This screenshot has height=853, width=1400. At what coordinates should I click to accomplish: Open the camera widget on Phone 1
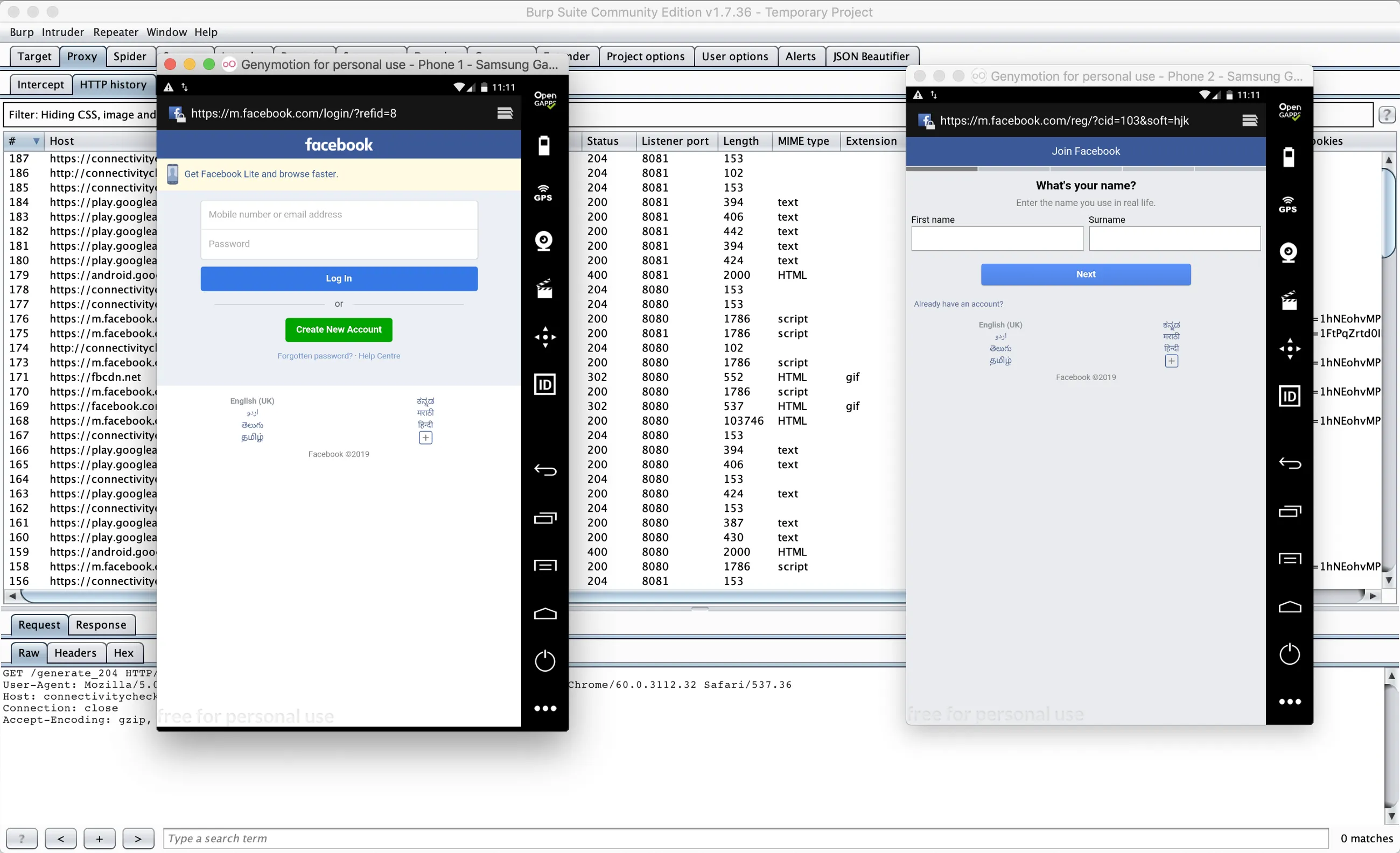[544, 241]
